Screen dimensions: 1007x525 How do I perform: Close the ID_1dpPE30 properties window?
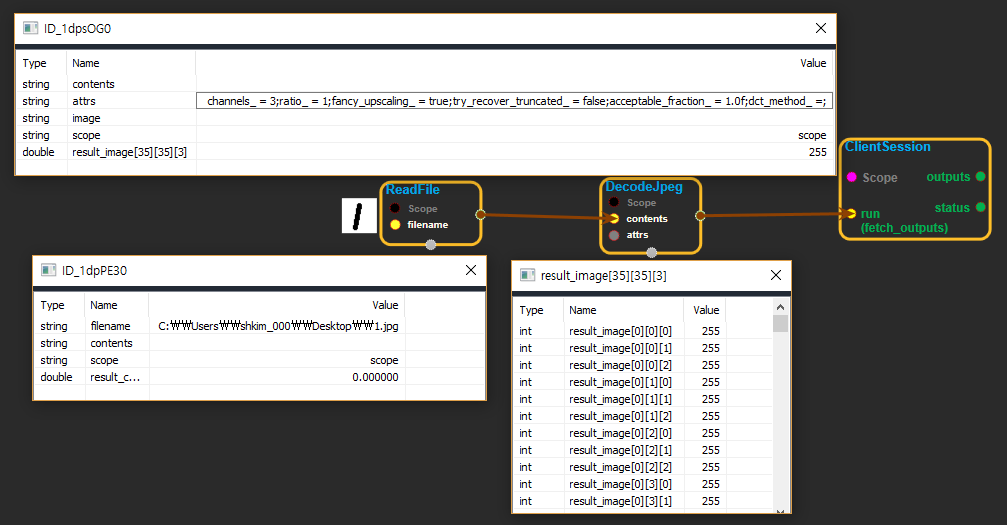pos(471,270)
